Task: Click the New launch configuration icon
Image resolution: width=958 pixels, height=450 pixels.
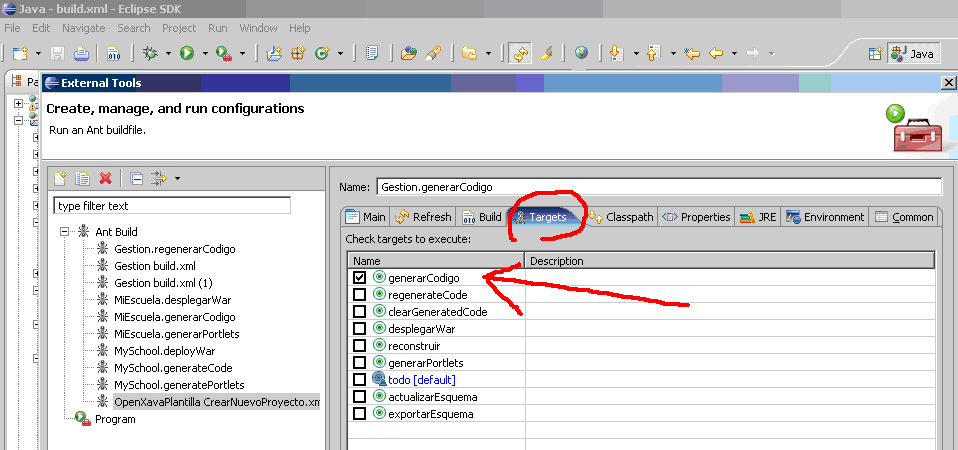Action: (x=60, y=178)
